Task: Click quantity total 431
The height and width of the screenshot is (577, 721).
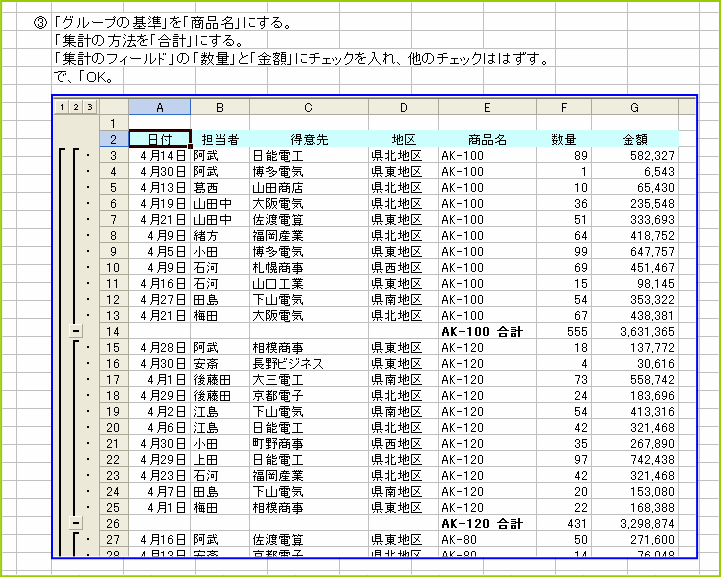Action: 564,523
